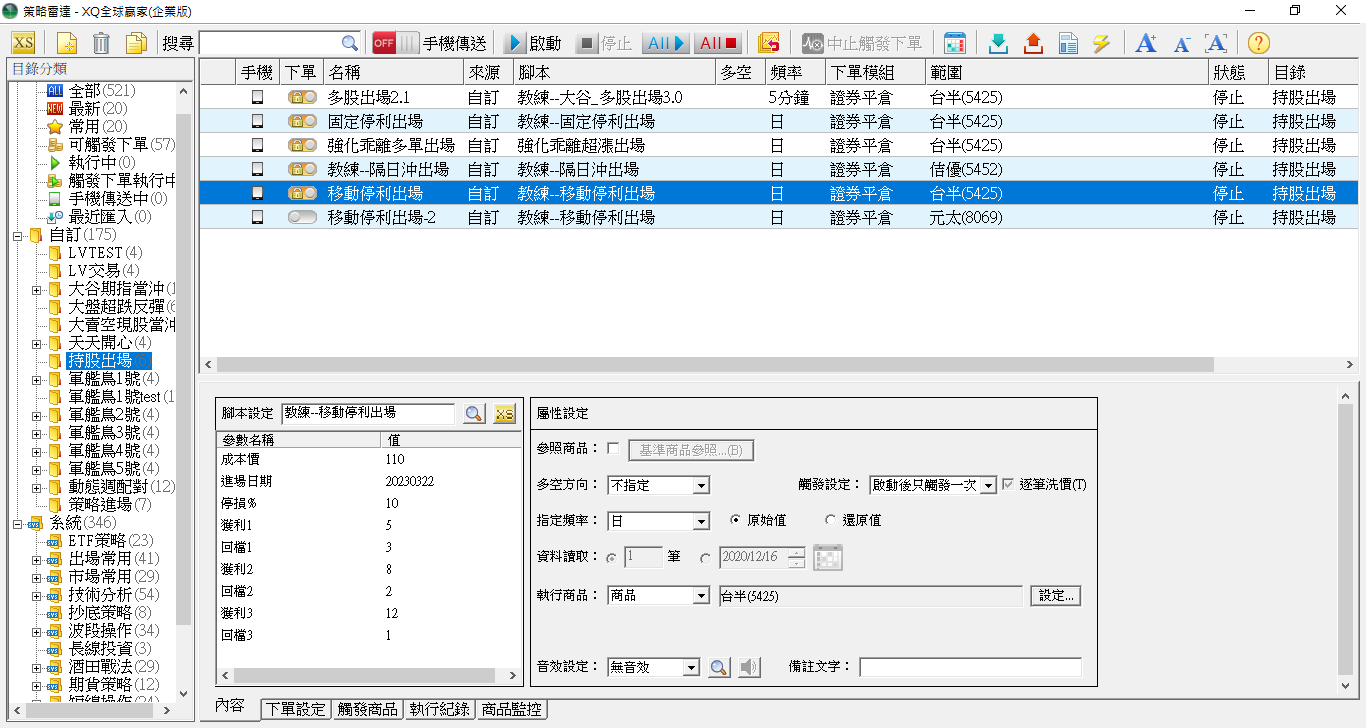Switch to the 執行紀錄 tab
Image resolution: width=1366 pixels, height=728 pixels.
pyautogui.click(x=439, y=709)
